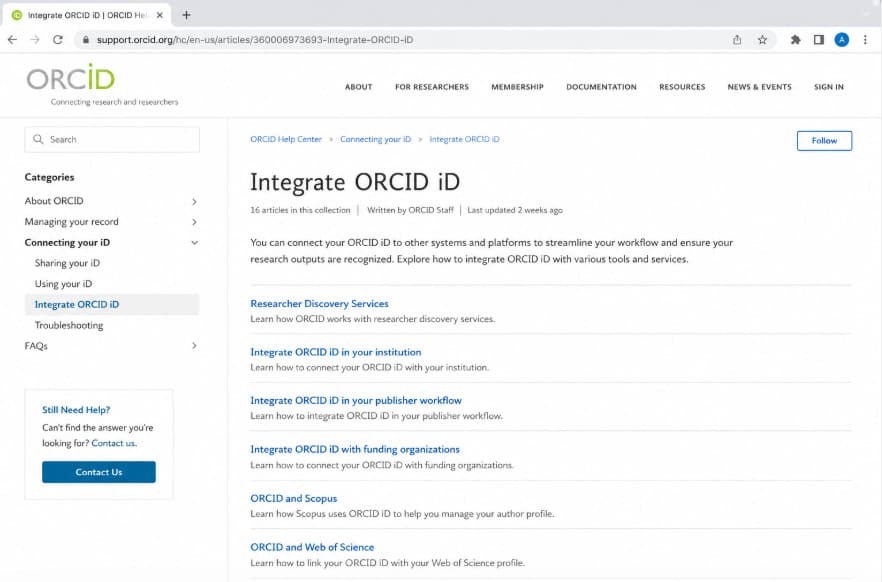Viewport: 882px width, 582px height.
Task: Click SIGN IN in the top navigation
Action: click(x=829, y=87)
